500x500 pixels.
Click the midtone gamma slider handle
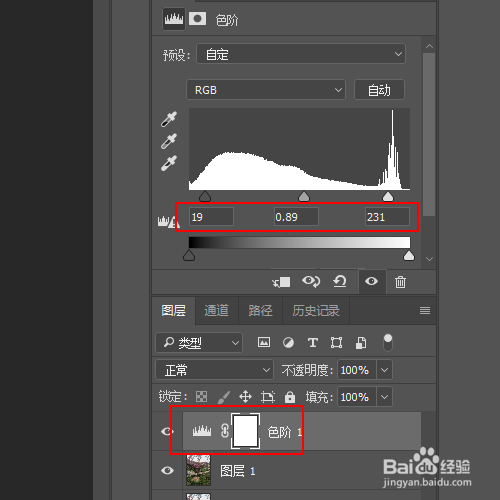click(304, 196)
